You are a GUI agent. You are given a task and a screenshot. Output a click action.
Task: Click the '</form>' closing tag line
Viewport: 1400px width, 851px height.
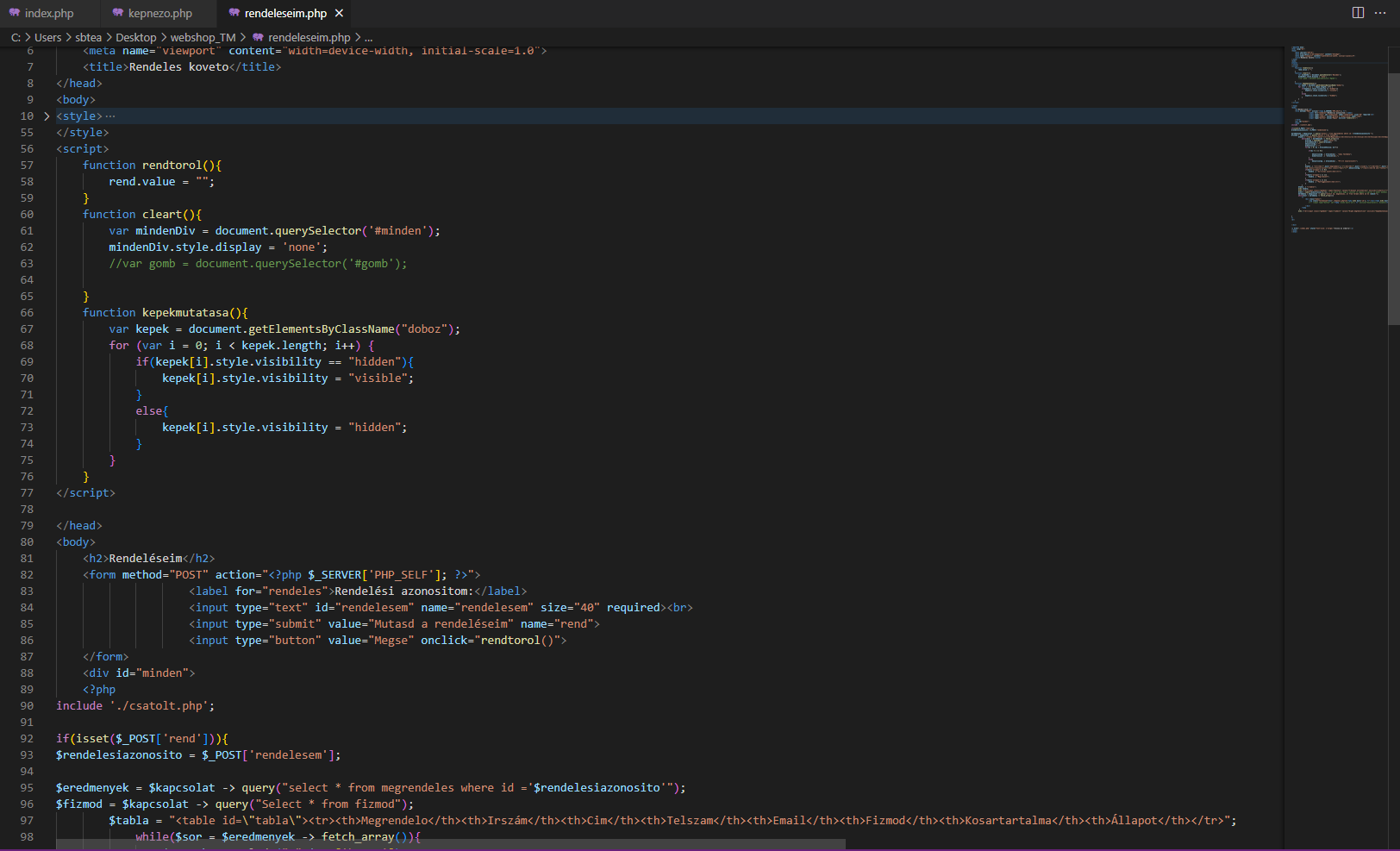click(x=105, y=657)
